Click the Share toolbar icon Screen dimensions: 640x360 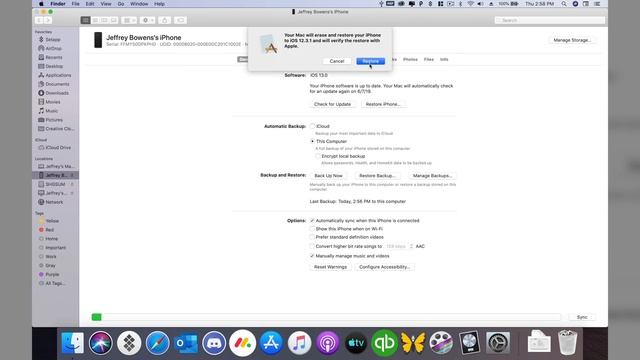(165, 20)
